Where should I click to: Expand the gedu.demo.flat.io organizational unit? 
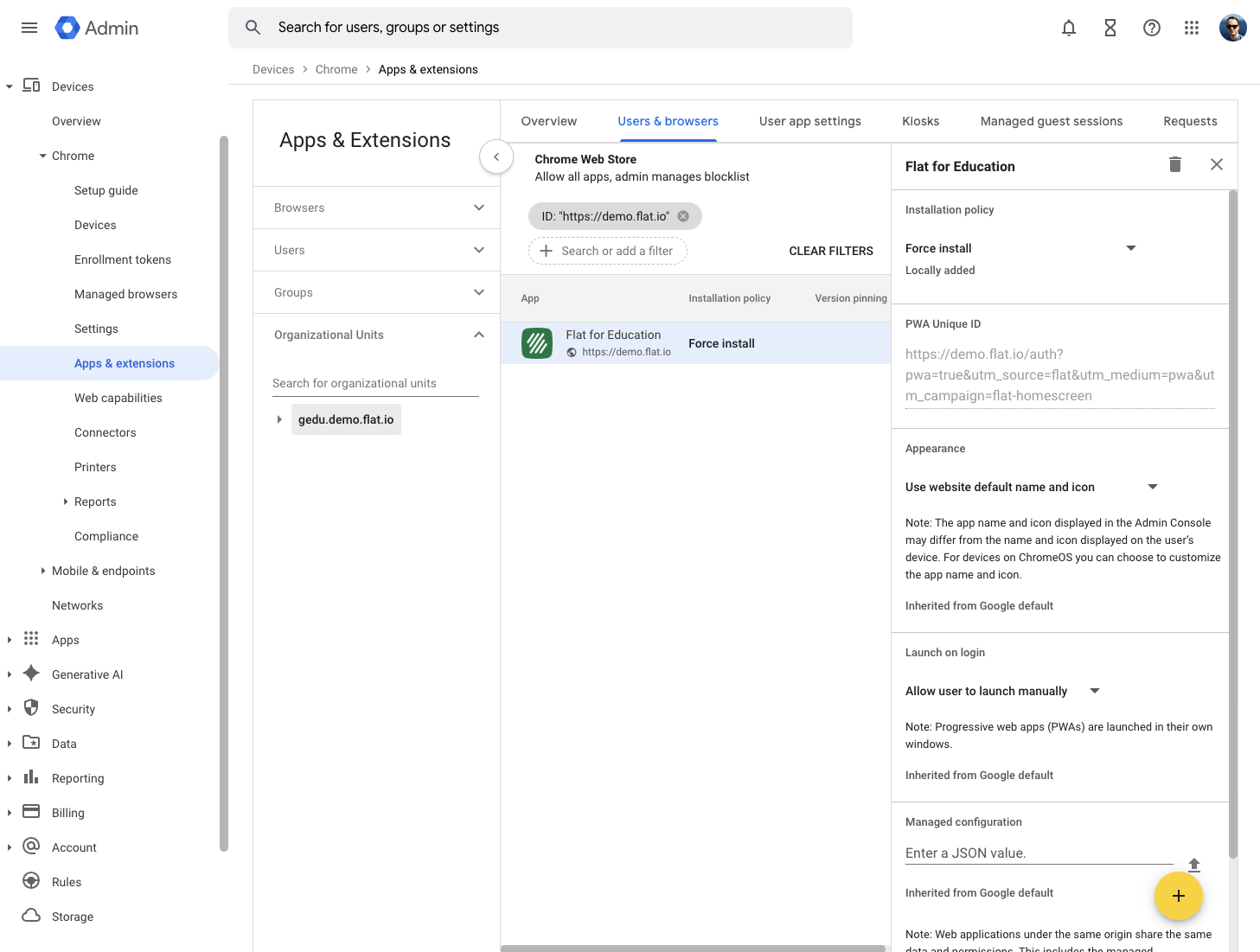pyautogui.click(x=279, y=419)
